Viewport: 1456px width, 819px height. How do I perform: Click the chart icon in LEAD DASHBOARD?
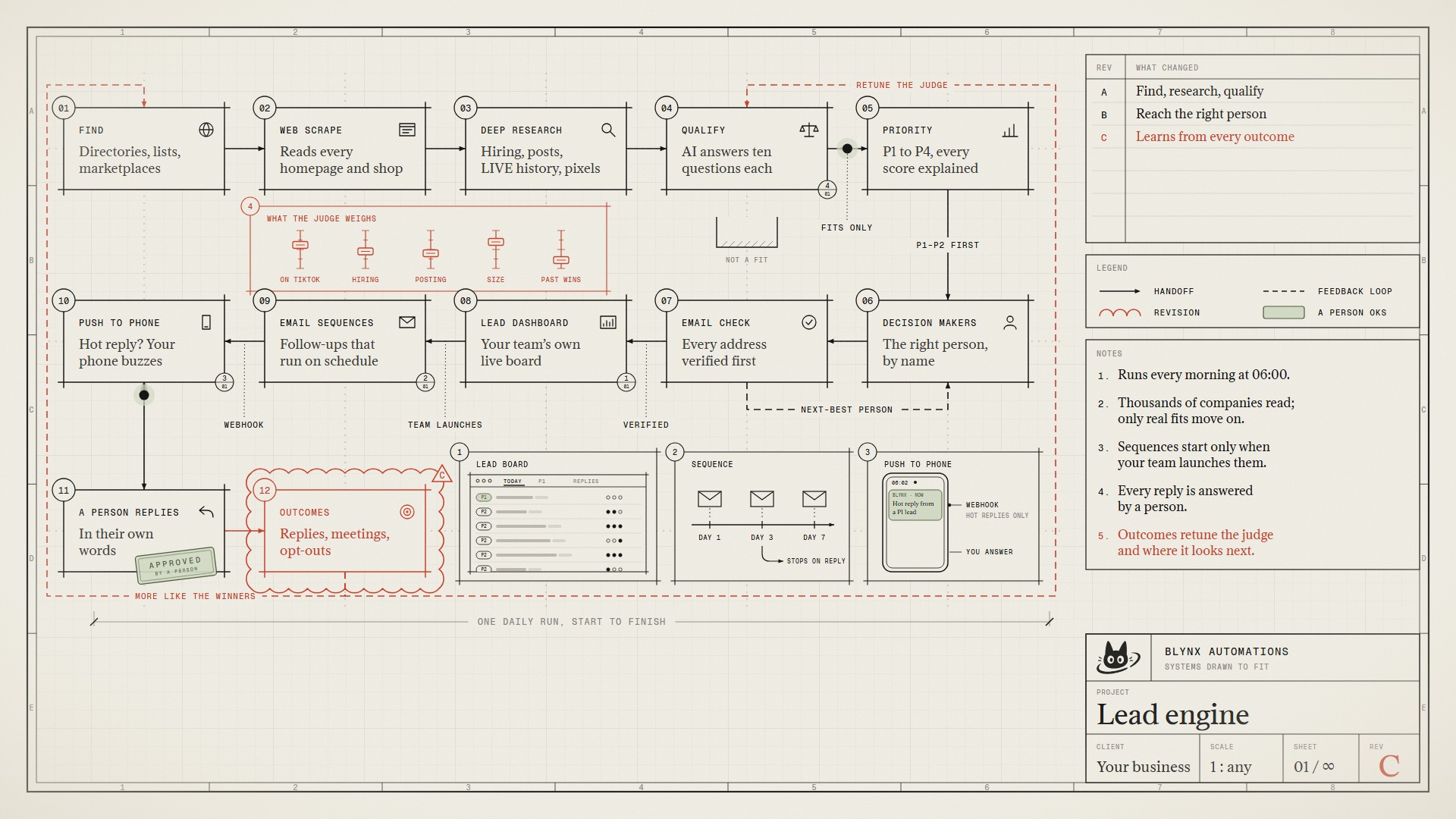608,322
